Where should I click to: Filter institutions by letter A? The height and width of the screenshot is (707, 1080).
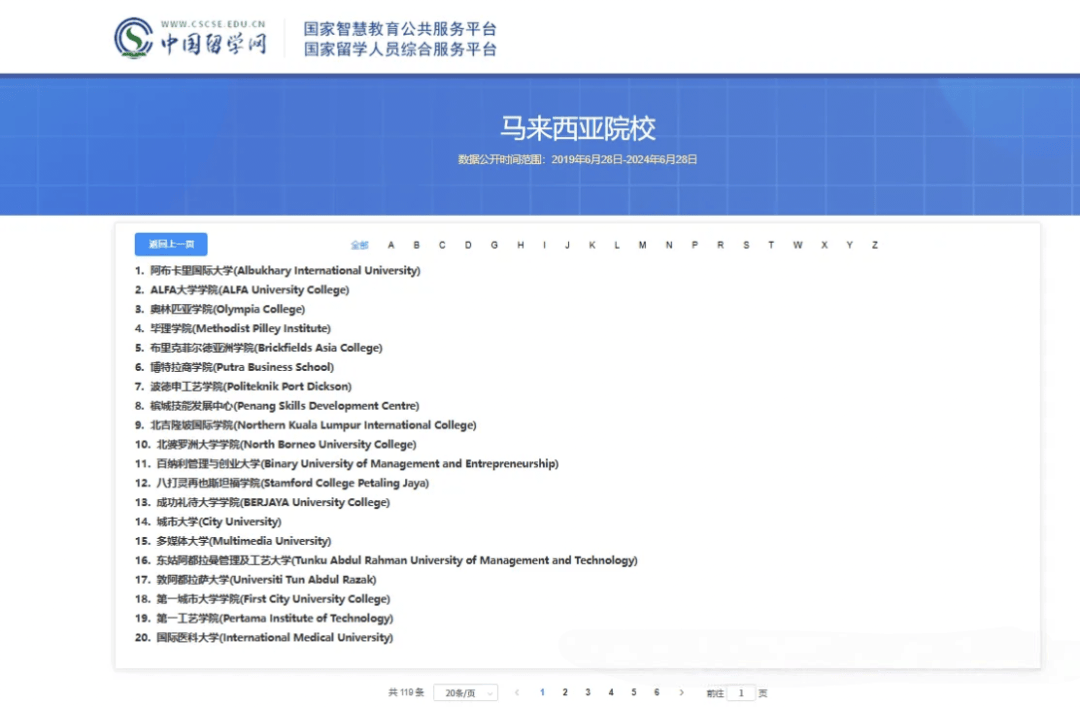[x=391, y=245]
